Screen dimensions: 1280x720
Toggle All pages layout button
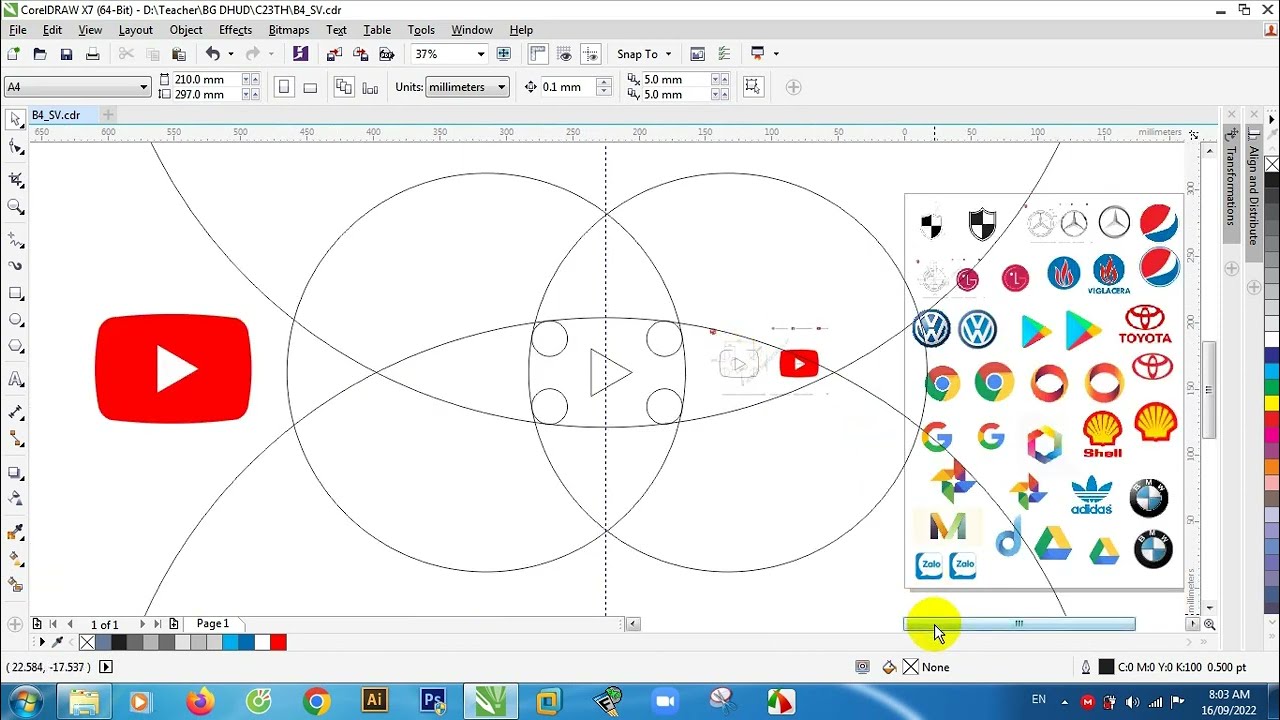pyautogui.click(x=344, y=87)
